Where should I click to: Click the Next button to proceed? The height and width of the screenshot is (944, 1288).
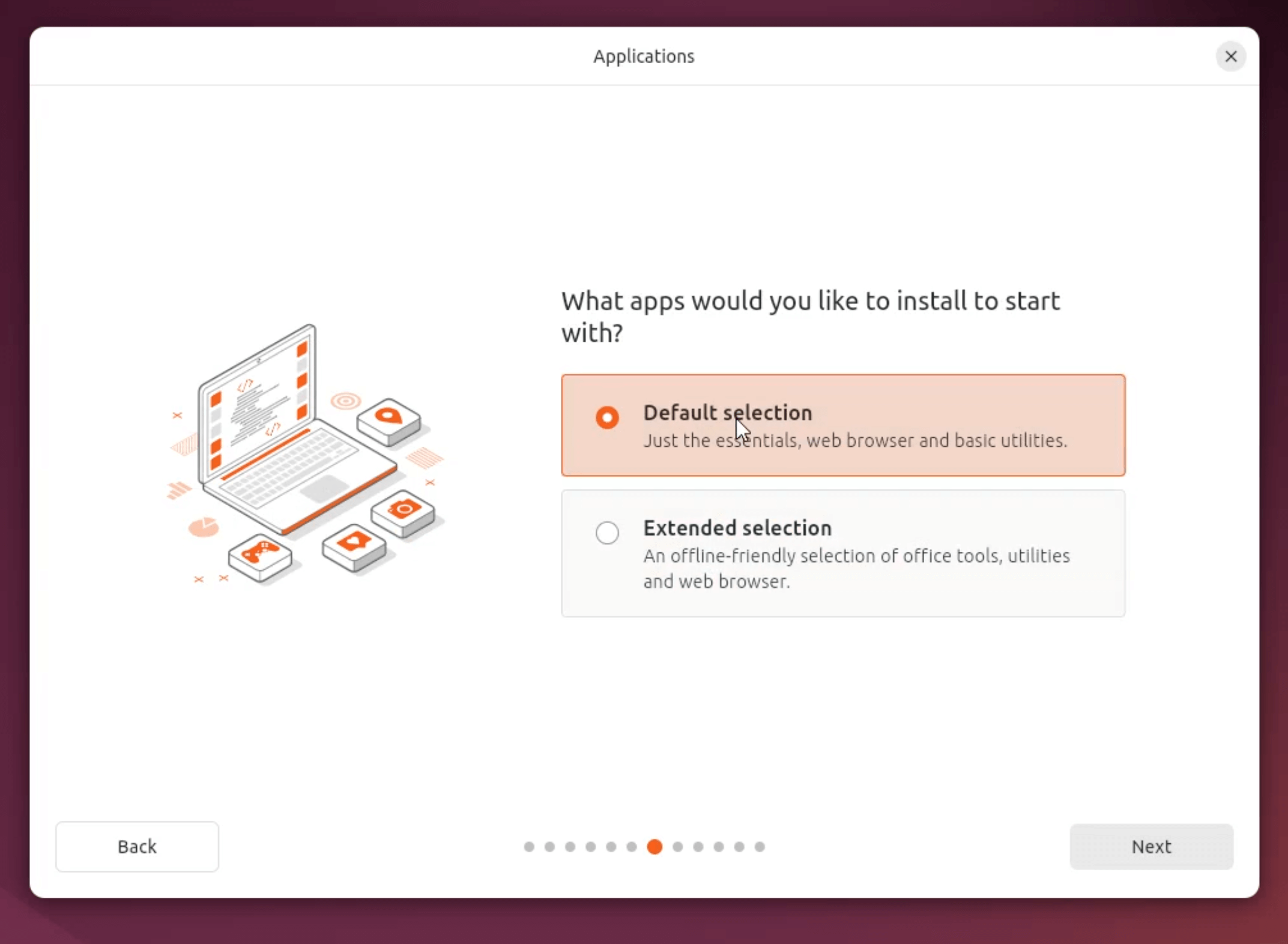1151,846
